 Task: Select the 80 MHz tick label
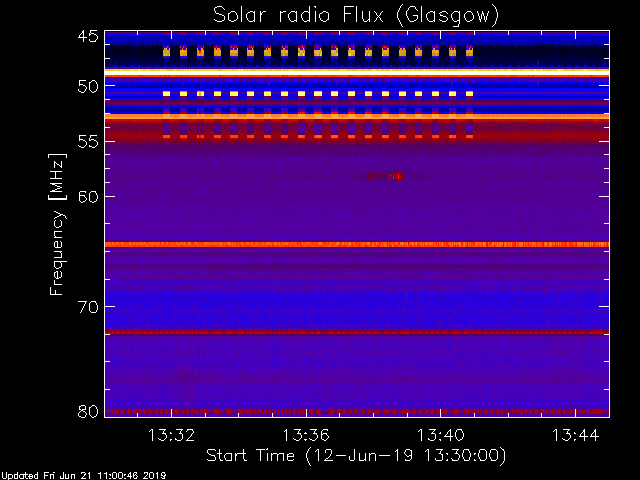click(x=87, y=411)
